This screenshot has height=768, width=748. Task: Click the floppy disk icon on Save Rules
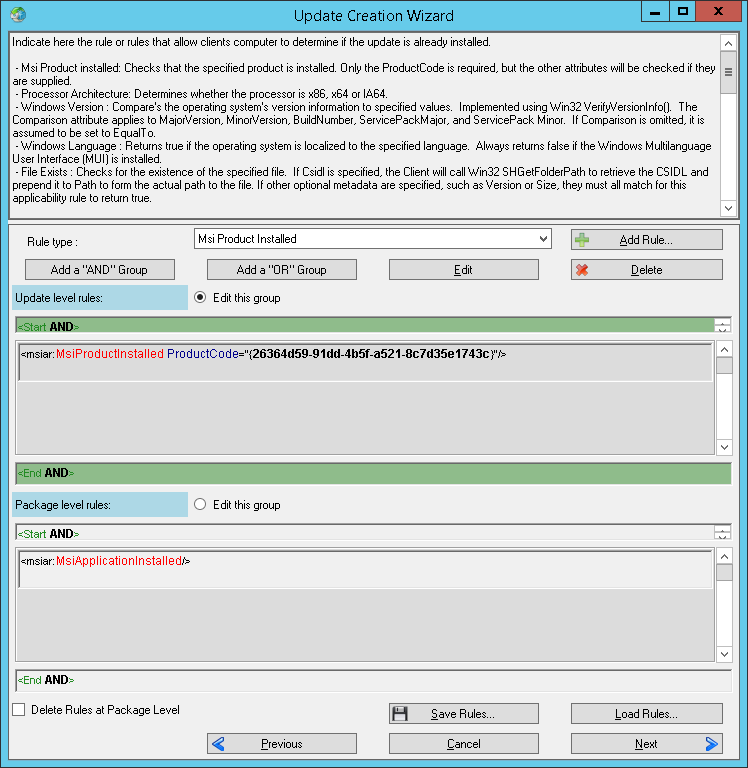[400, 714]
